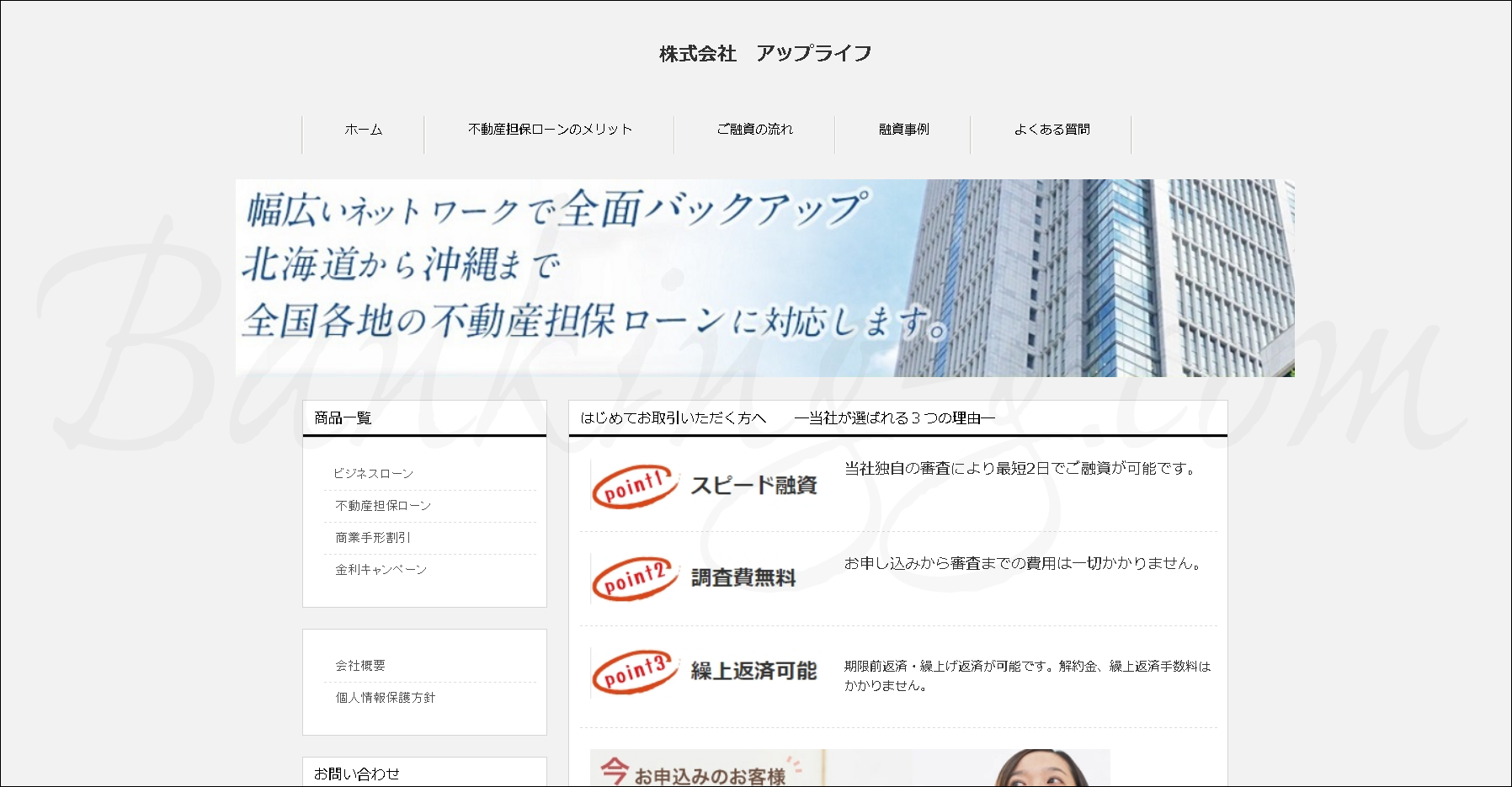Go to 不動産担保ローンのメリット page
1512x787 pixels.
click(550, 130)
